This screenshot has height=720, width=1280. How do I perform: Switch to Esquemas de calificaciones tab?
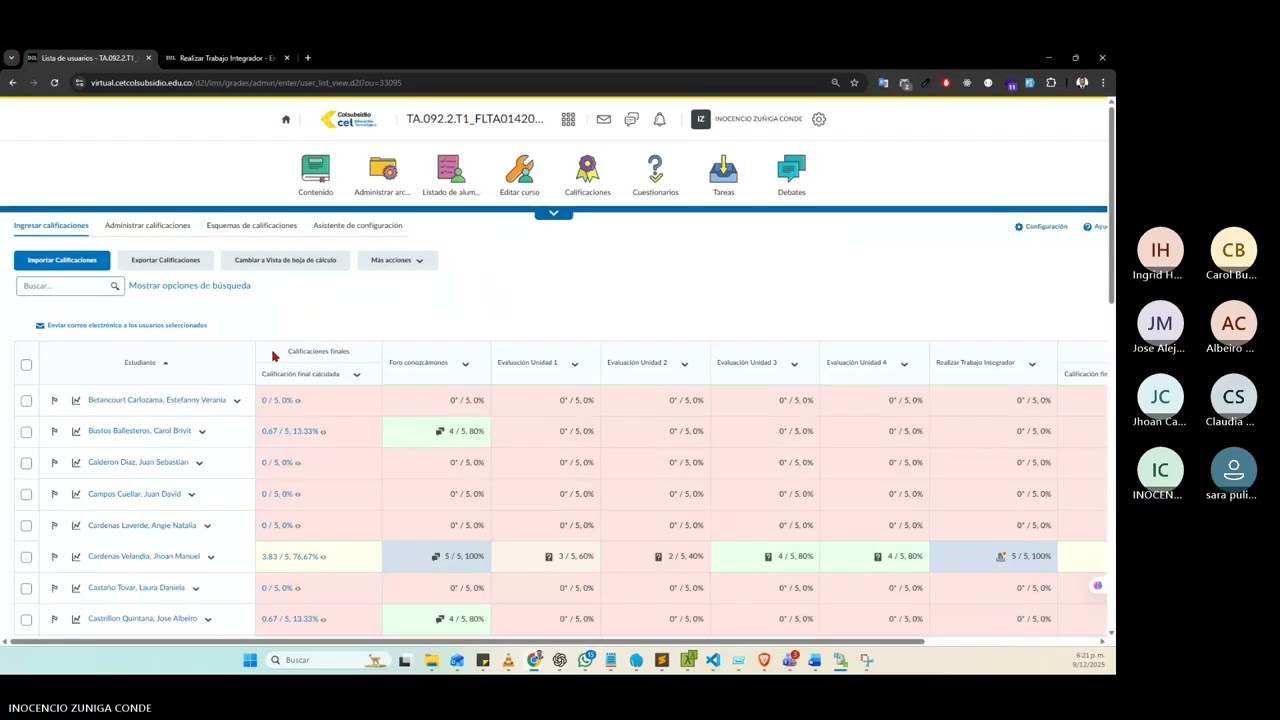point(252,225)
